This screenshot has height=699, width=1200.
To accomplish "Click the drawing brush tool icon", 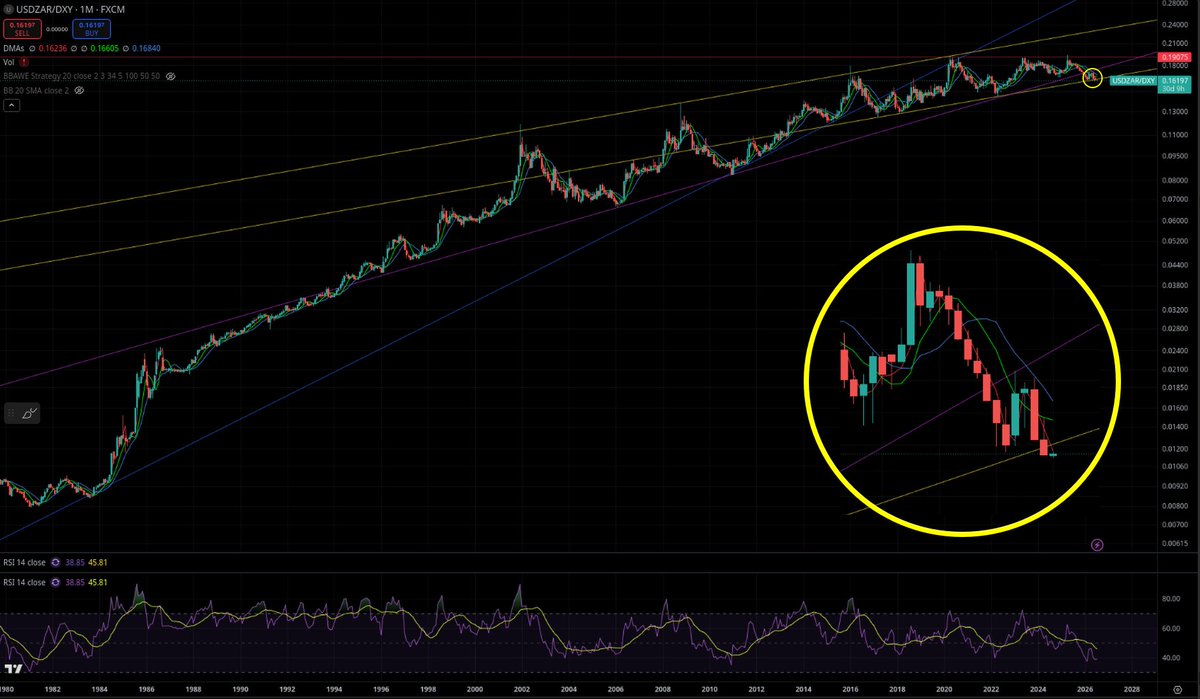I will (x=29, y=411).
